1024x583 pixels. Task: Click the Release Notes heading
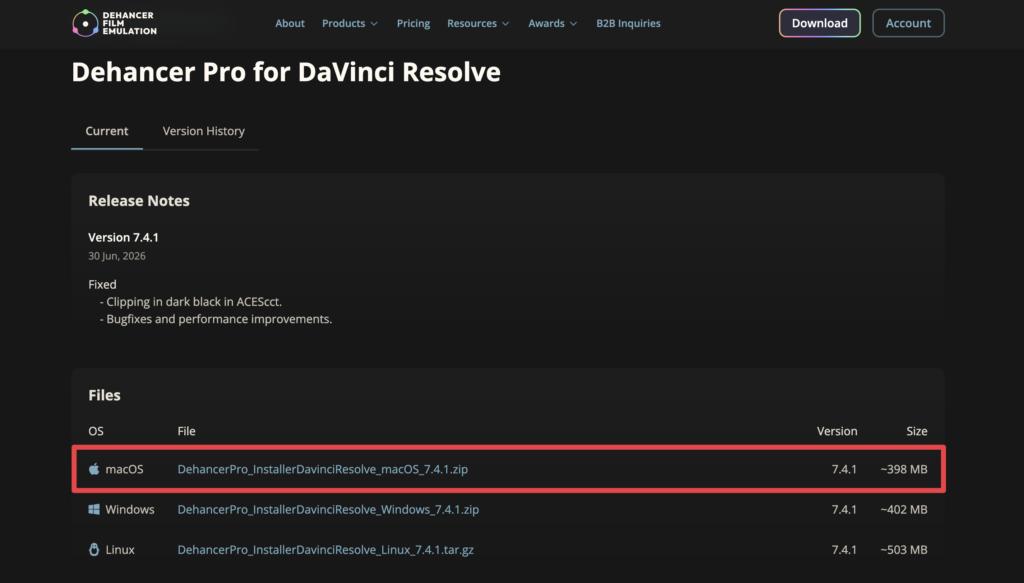click(x=139, y=200)
